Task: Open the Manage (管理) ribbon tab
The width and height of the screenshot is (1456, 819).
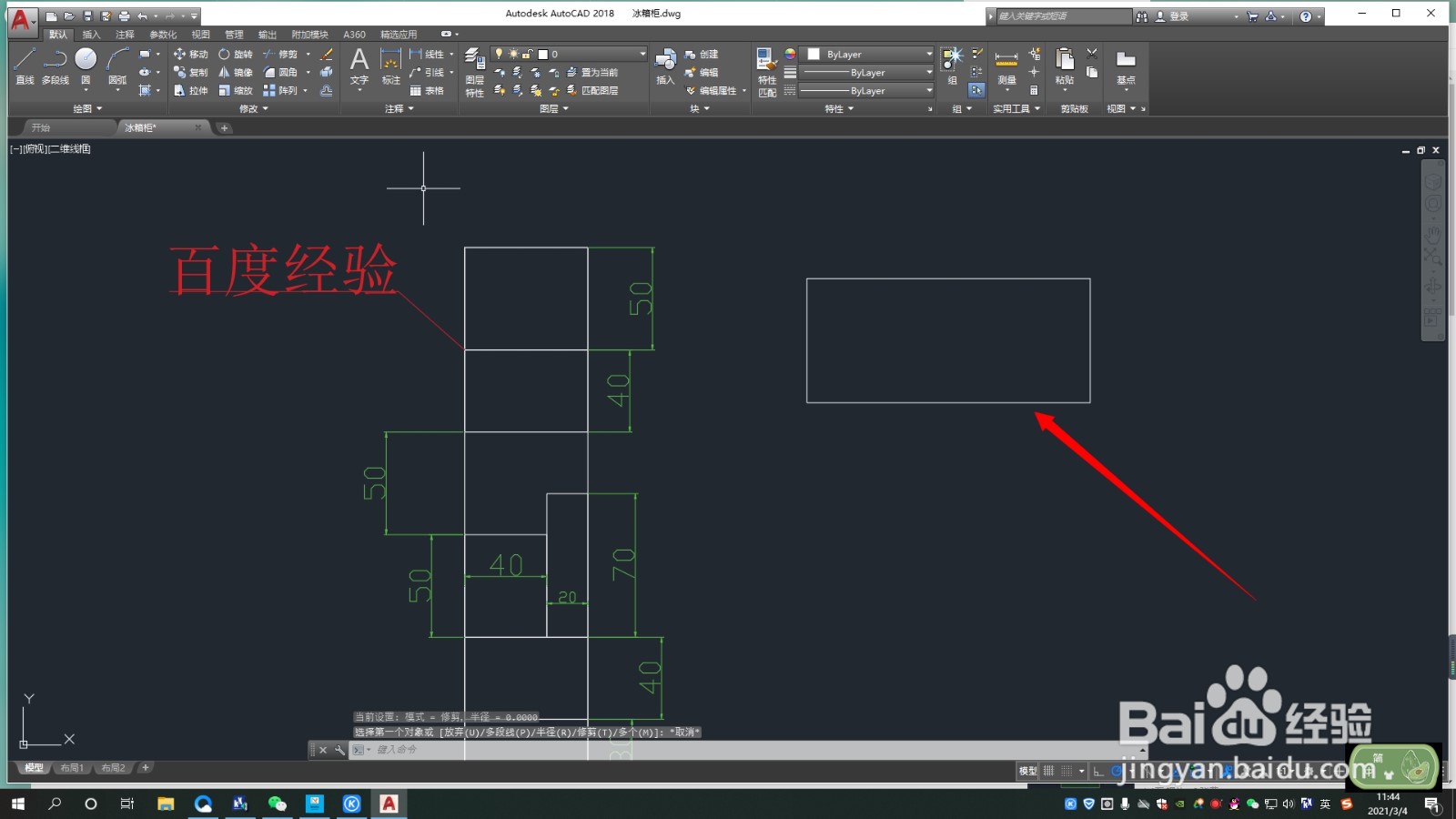Action: pos(234,35)
